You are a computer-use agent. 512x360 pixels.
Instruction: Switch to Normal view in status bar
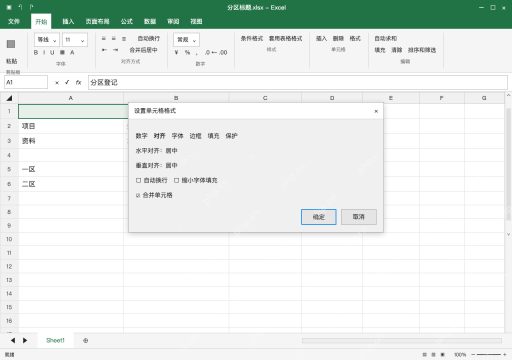pos(424,355)
